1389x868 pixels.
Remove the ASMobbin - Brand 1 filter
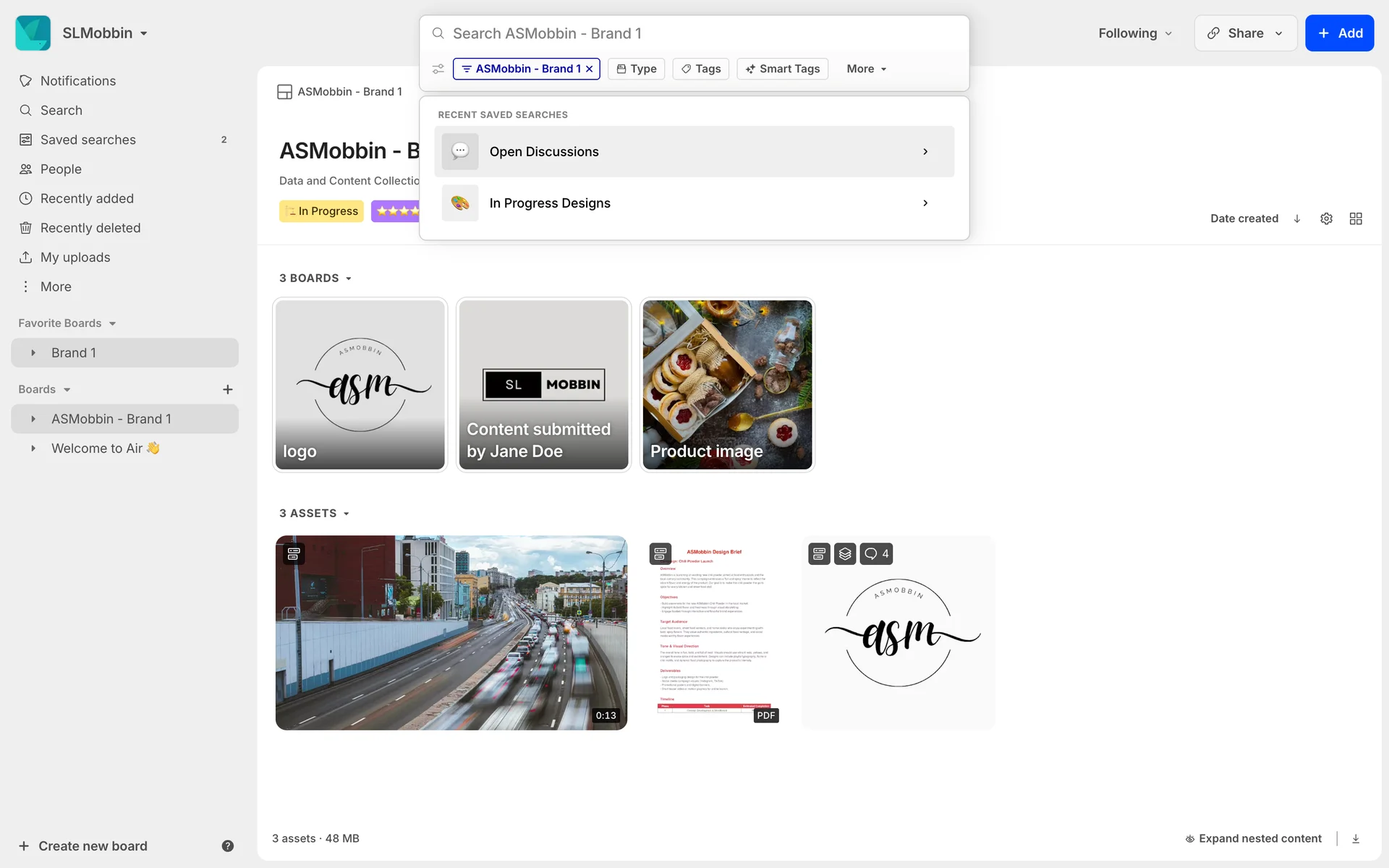click(590, 69)
